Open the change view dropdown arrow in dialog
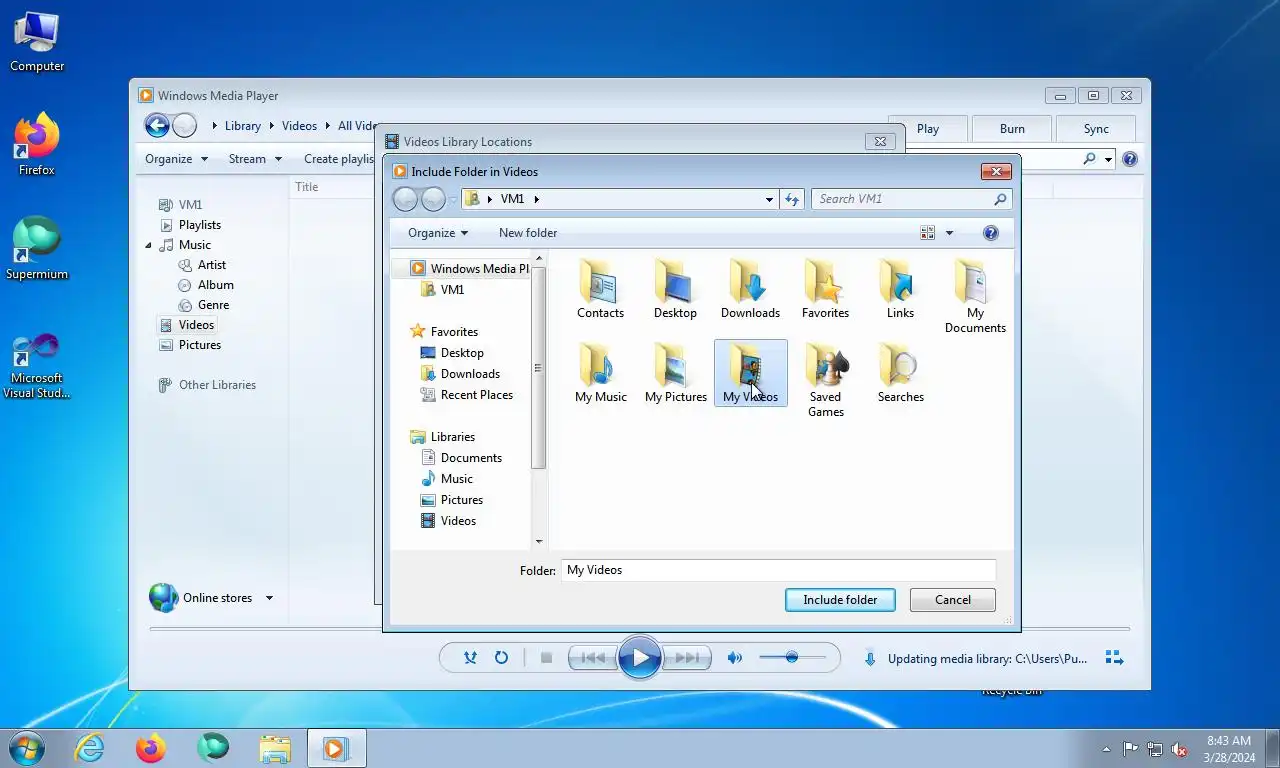Screen dimensions: 1280x768 tap(949, 233)
